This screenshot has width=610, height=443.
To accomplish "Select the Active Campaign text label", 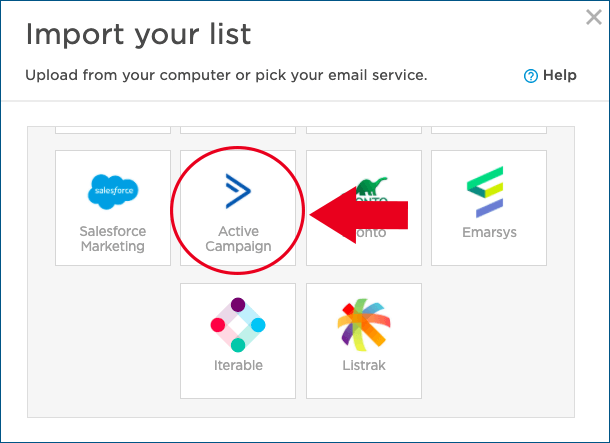I will [238, 239].
